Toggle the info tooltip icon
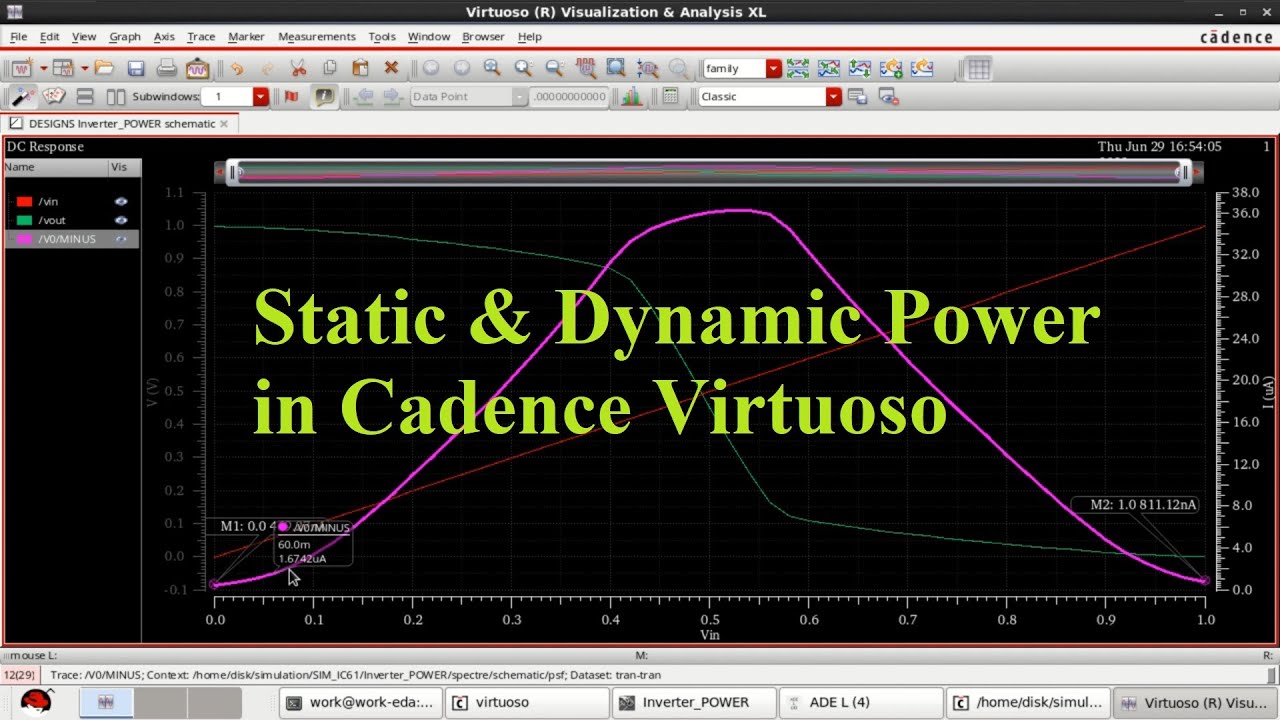The width and height of the screenshot is (1280, 720). (x=324, y=97)
